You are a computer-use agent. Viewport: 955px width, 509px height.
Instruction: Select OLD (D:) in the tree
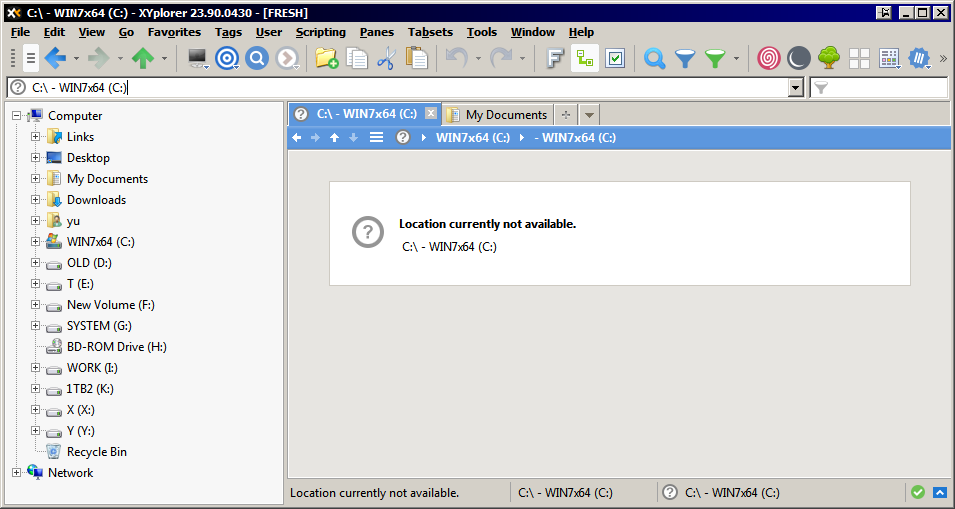(x=89, y=262)
